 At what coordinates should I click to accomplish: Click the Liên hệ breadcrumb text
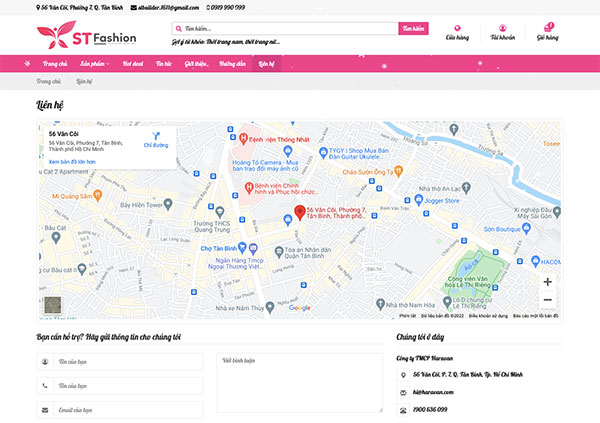(x=84, y=81)
